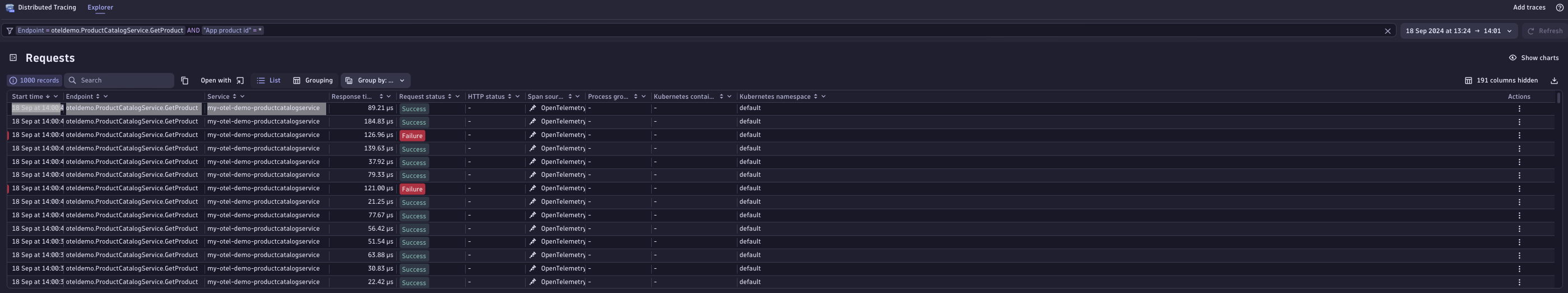Switch to List view
This screenshot has height=293, width=1568.
tap(268, 80)
